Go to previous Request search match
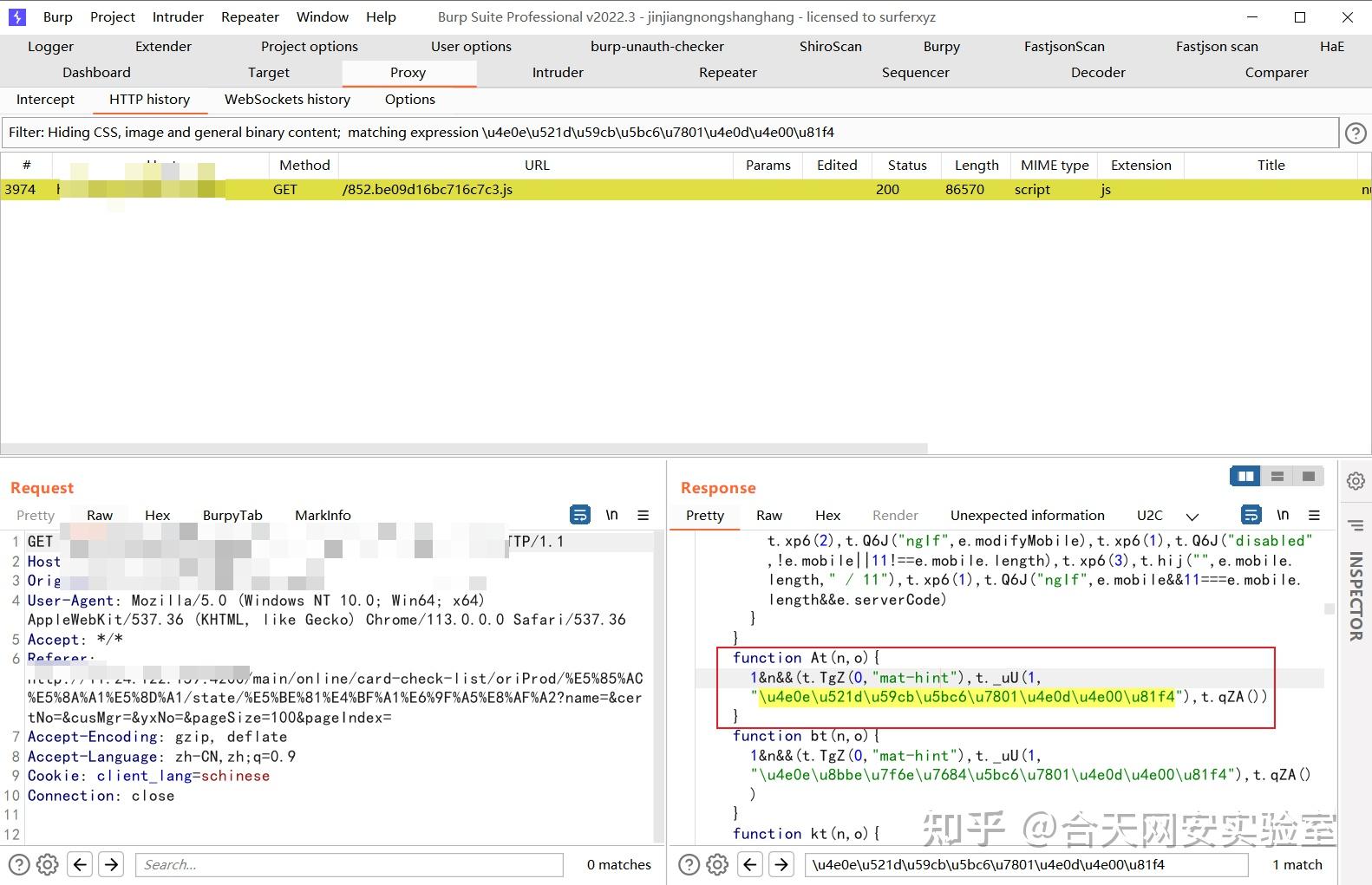The width and height of the screenshot is (1372, 885). [80, 864]
